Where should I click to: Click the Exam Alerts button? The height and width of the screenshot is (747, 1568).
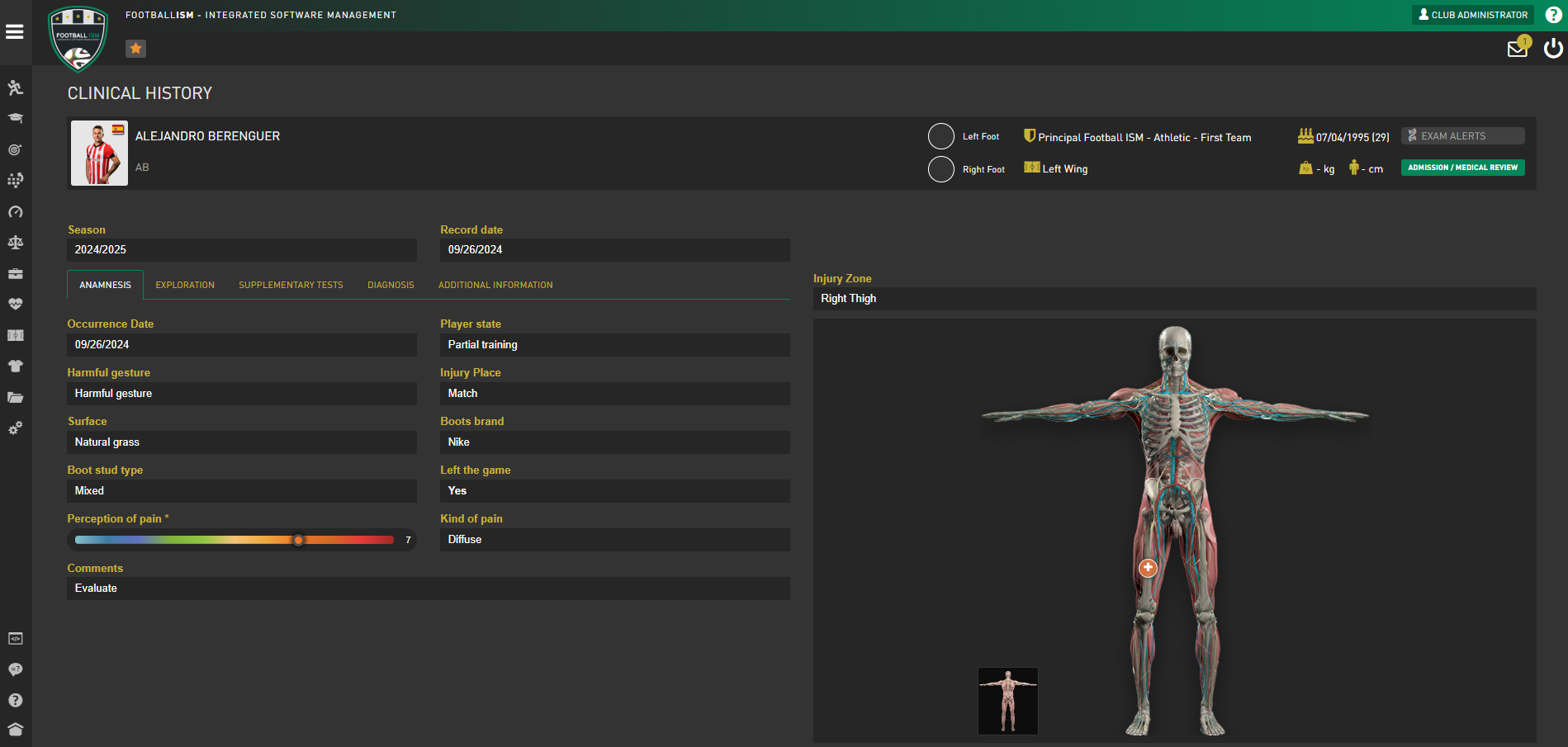[x=1463, y=136]
